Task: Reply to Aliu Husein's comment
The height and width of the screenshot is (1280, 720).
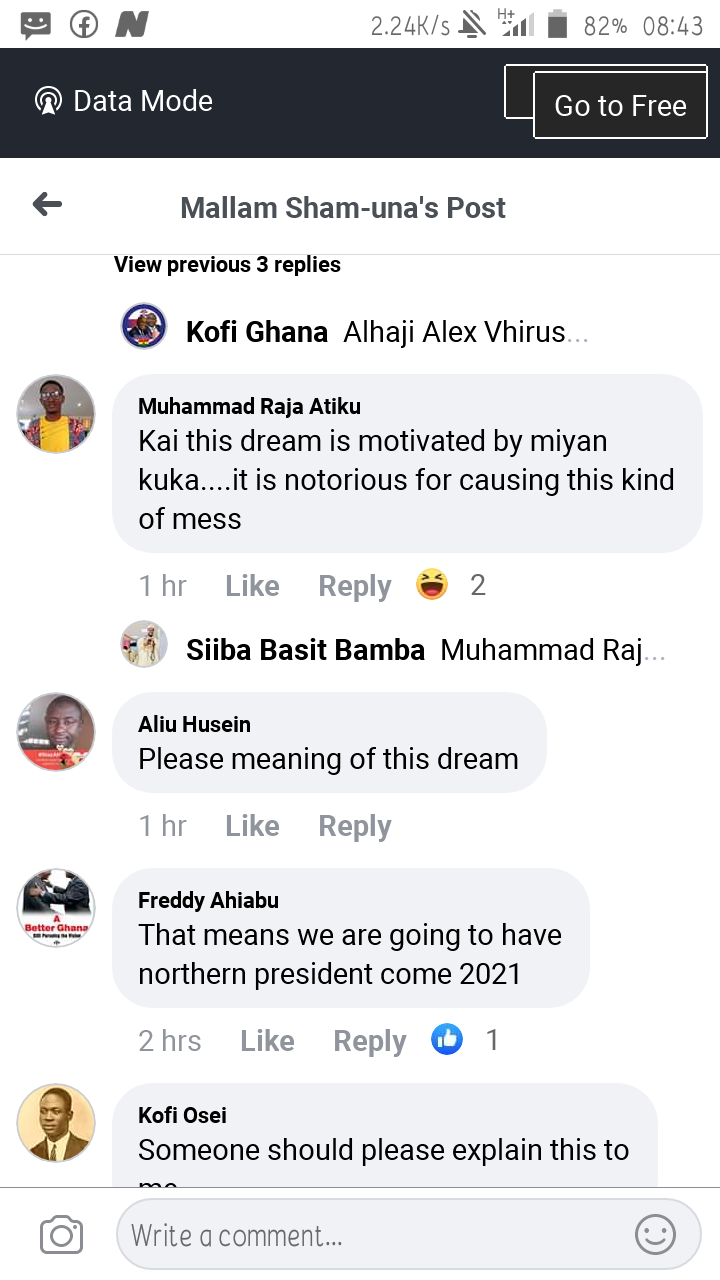Action: 354,826
